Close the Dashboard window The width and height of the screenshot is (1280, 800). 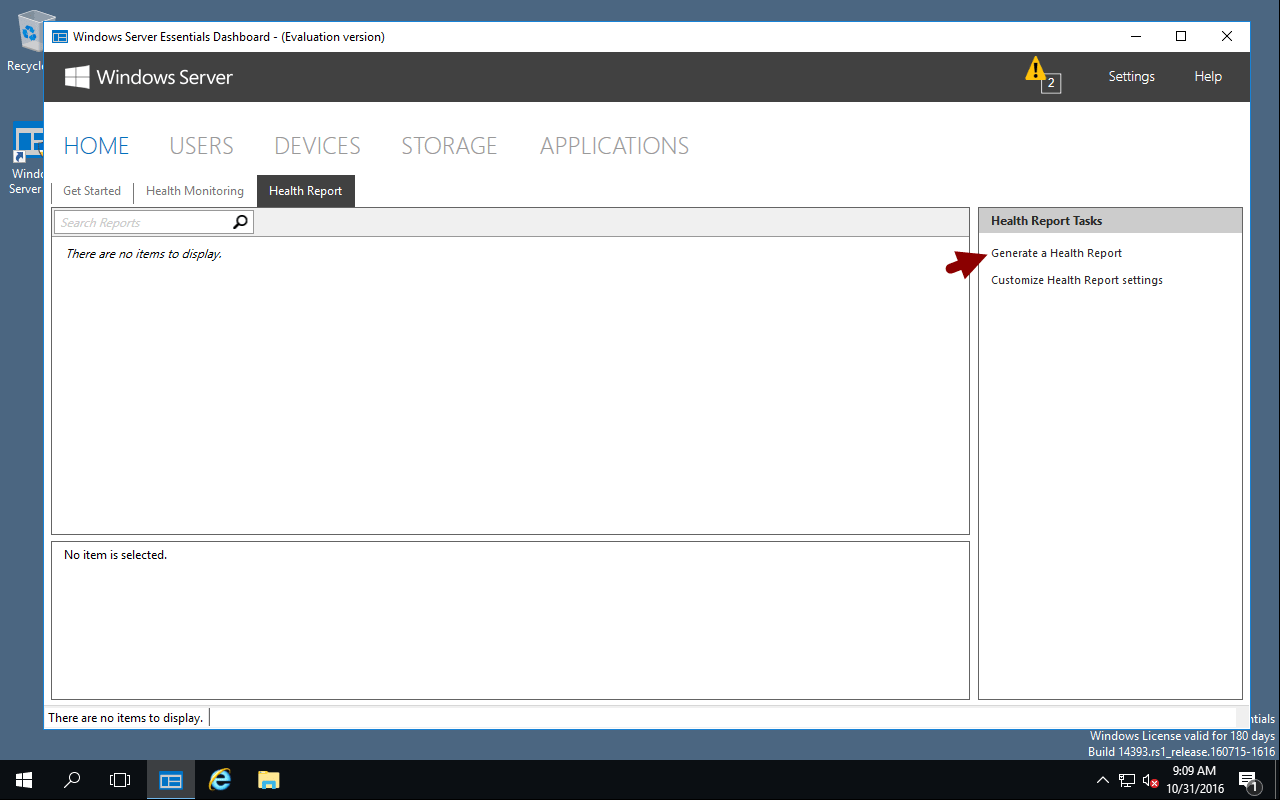pos(1227,37)
